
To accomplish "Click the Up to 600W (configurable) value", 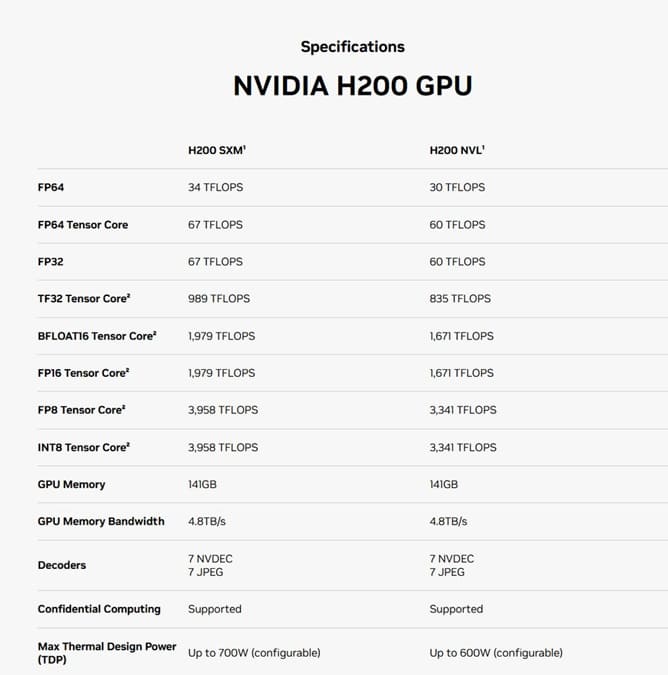I will tap(496, 653).
